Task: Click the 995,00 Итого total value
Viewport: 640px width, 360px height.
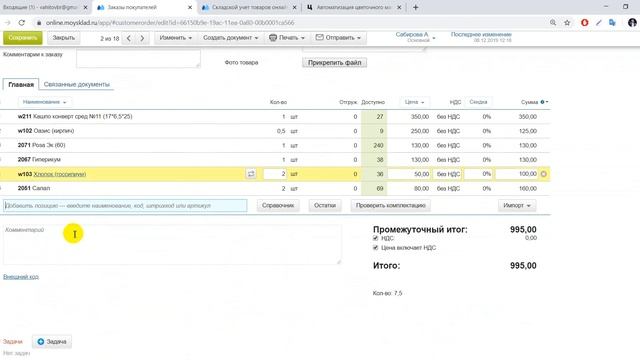Action: tap(523, 266)
